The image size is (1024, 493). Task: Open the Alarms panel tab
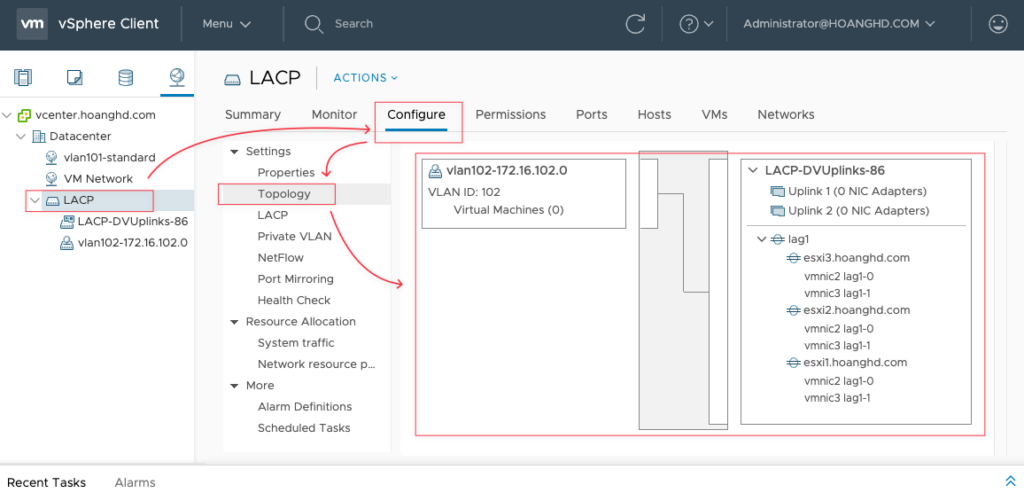[135, 483]
